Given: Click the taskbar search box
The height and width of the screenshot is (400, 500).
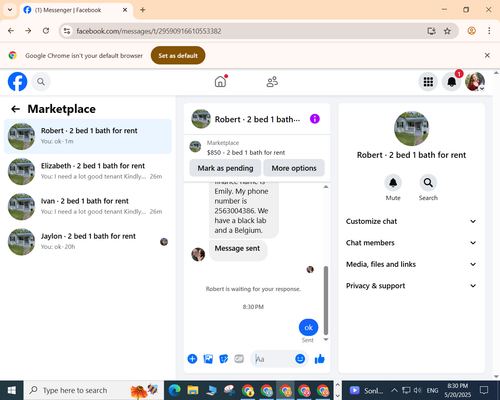Looking at the screenshot, I should pyautogui.click(x=94, y=390).
